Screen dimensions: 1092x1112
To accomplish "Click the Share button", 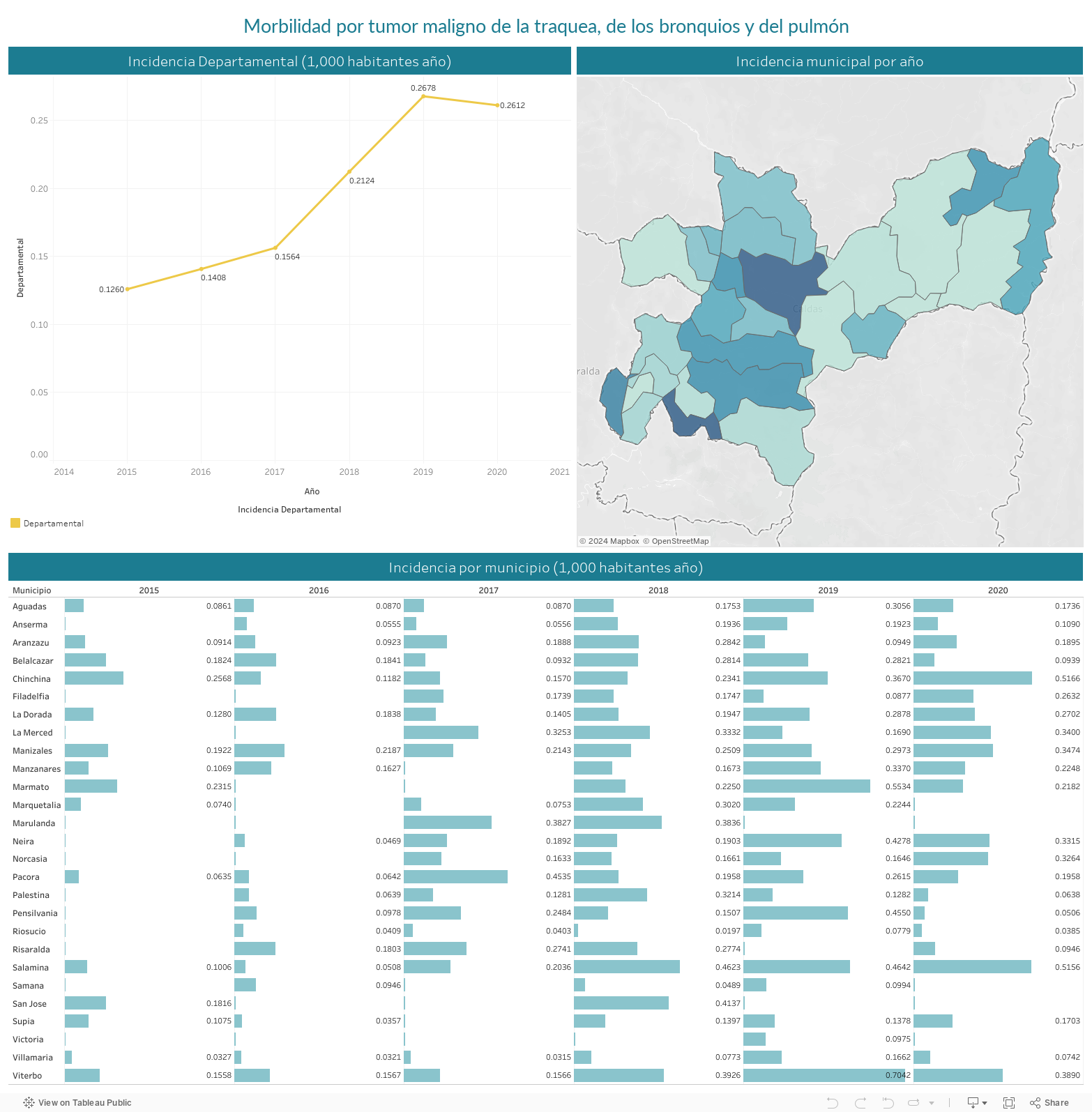I will click(x=1049, y=1102).
